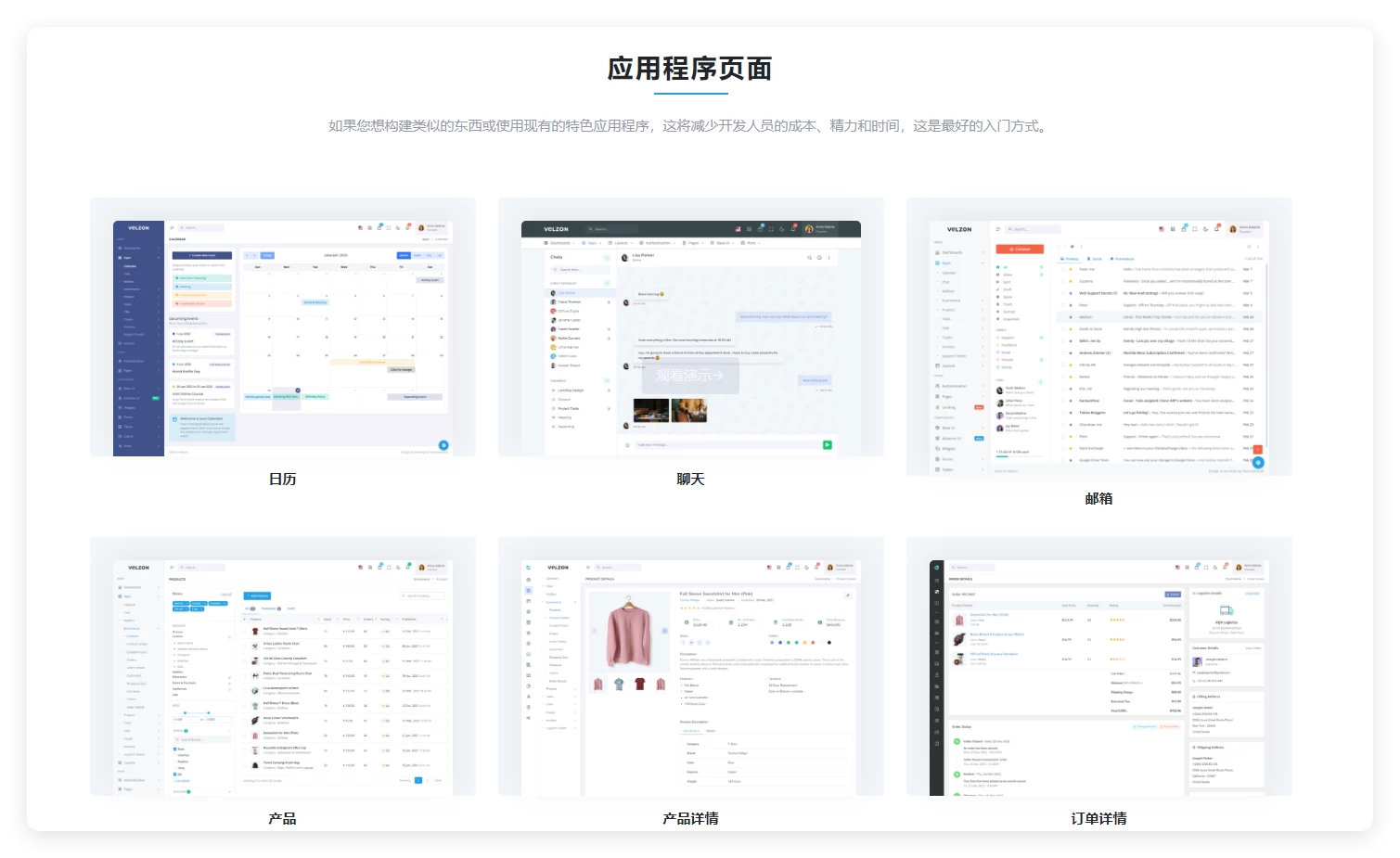1400x858 pixels.
Task: Click the 产品详情 caption link
Action: point(690,819)
